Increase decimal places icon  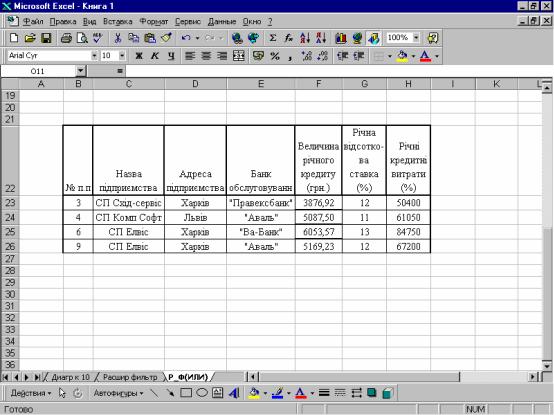(x=307, y=56)
